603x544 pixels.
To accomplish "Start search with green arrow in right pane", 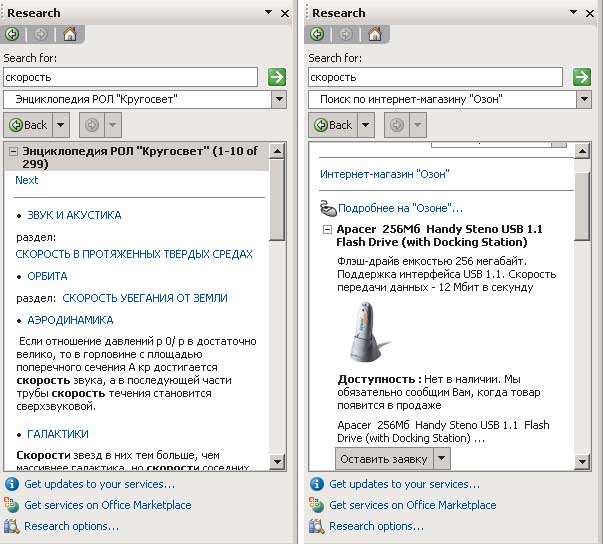I will tap(582, 77).
